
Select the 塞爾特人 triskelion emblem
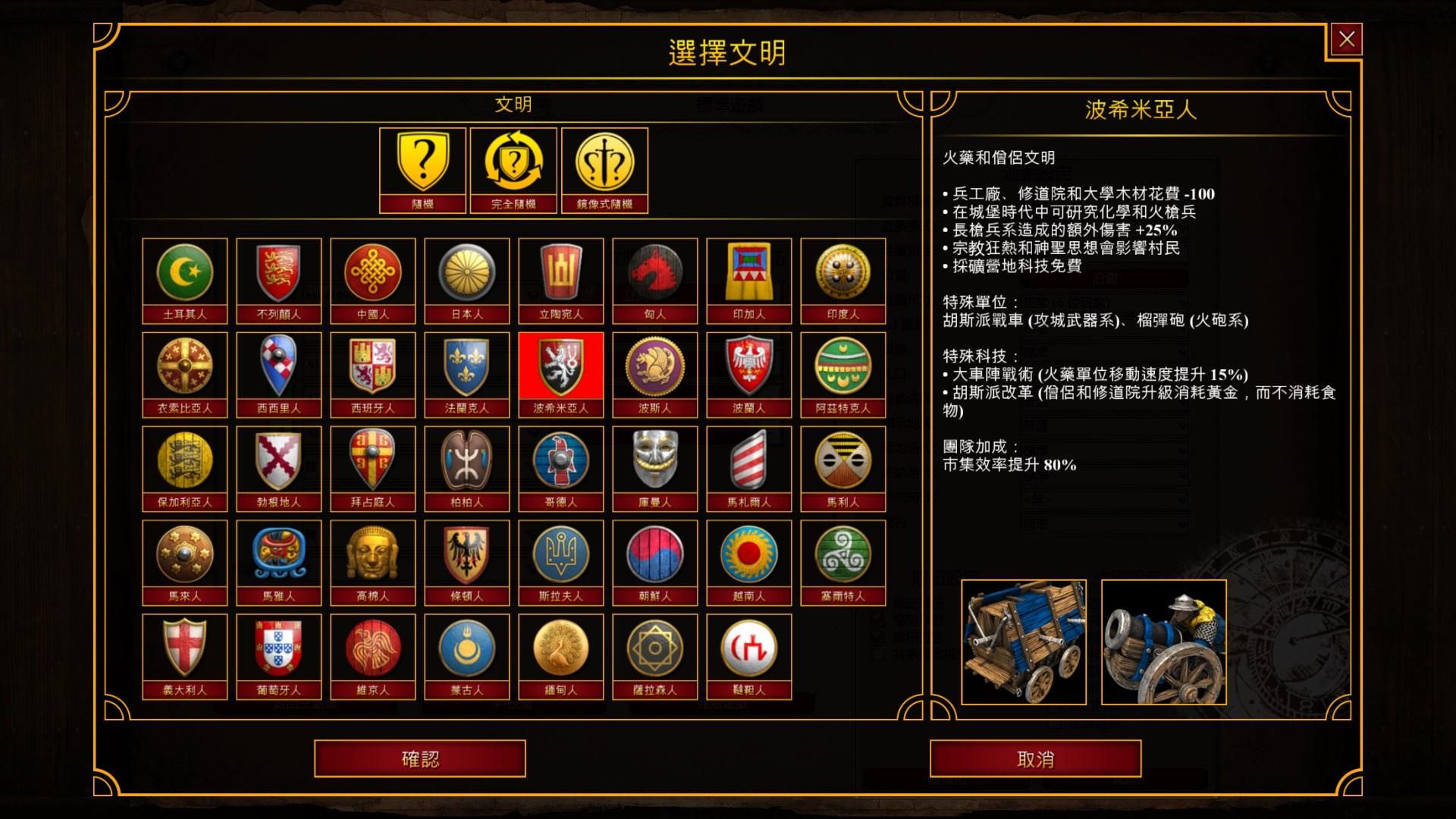[x=843, y=563]
